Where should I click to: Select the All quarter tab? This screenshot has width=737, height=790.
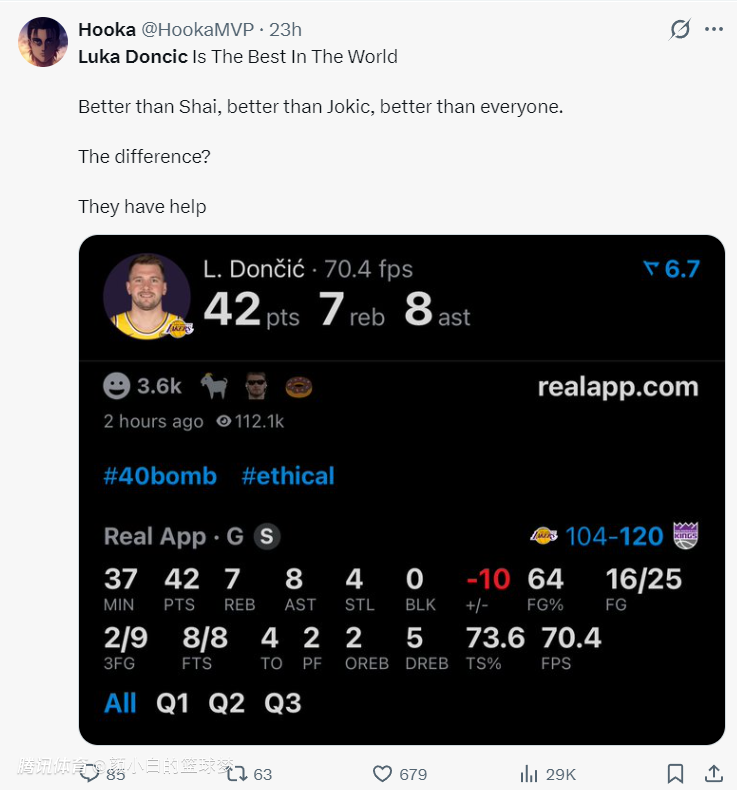click(120, 703)
